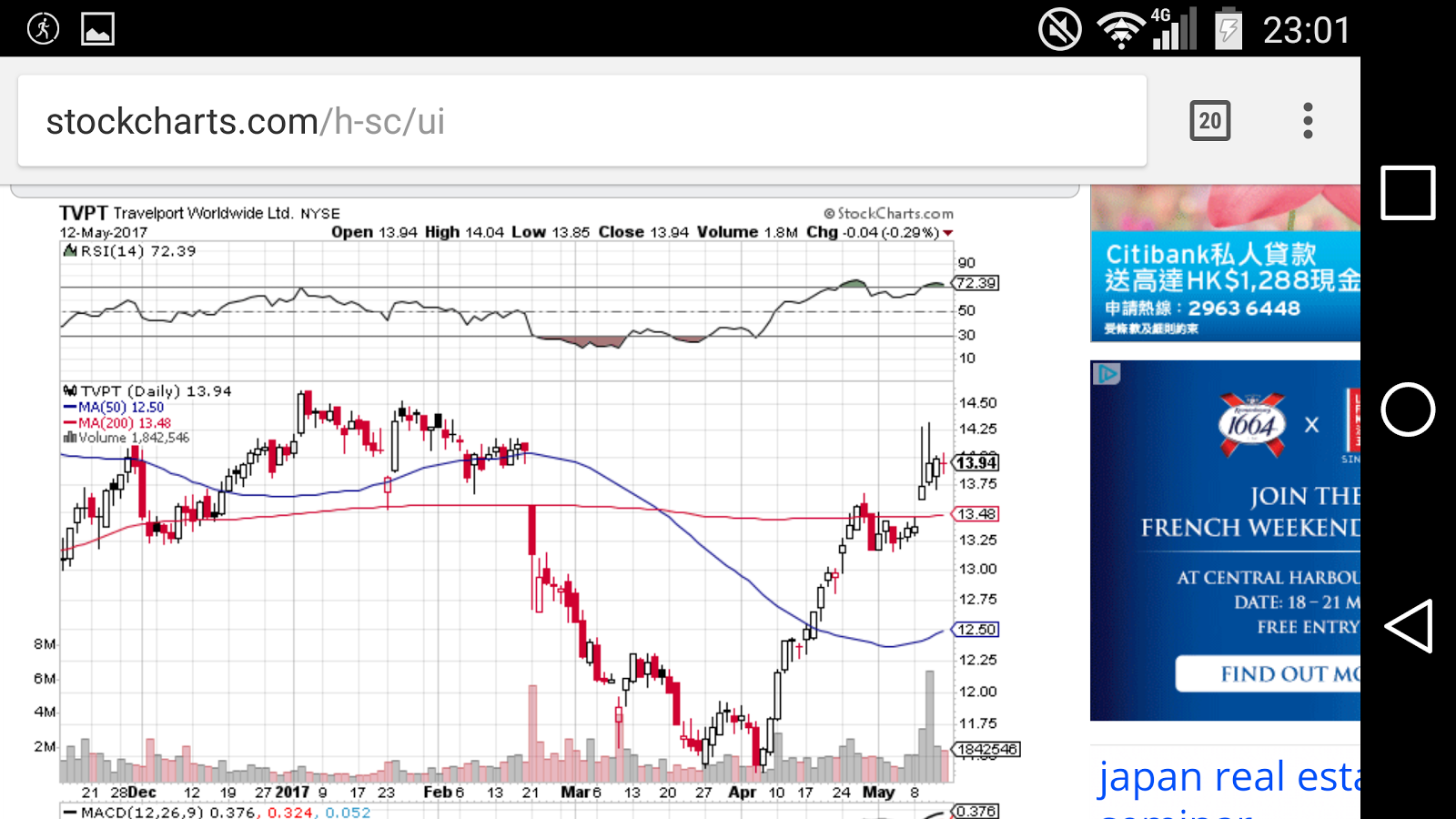Click the High 14.04 value in the header
This screenshot has width=1456, height=819.
(464, 232)
